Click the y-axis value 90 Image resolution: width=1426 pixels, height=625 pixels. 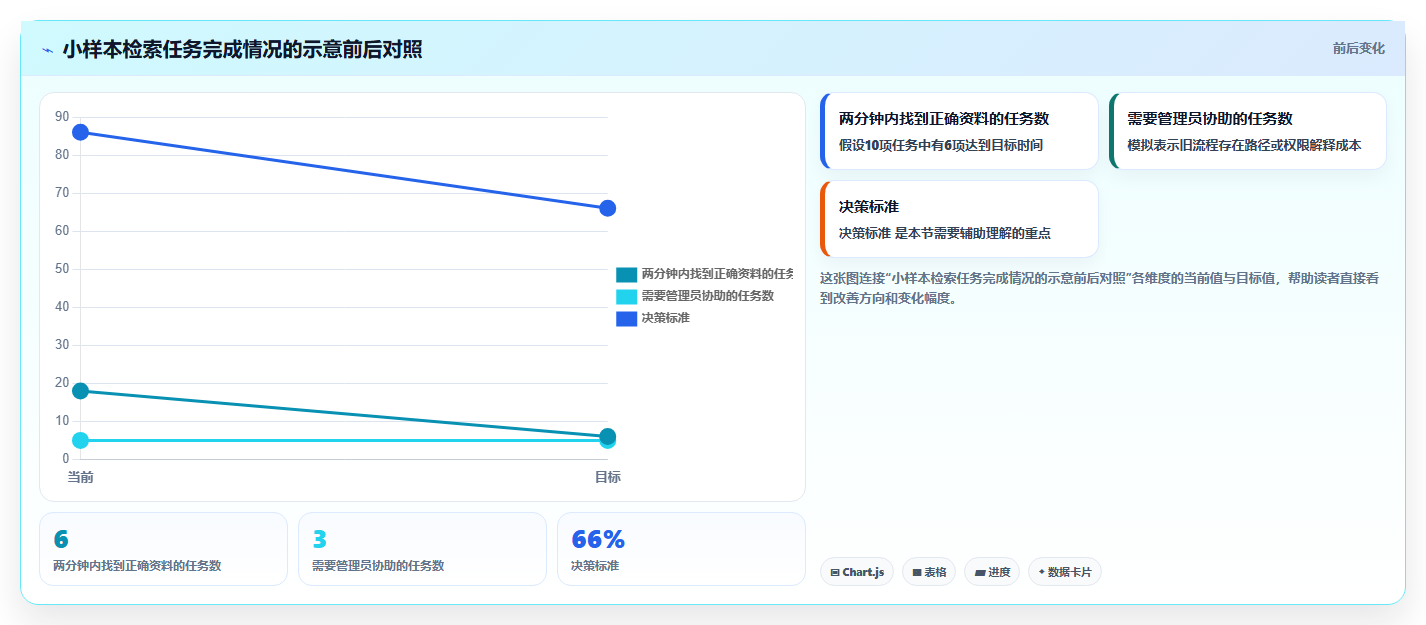click(x=62, y=117)
